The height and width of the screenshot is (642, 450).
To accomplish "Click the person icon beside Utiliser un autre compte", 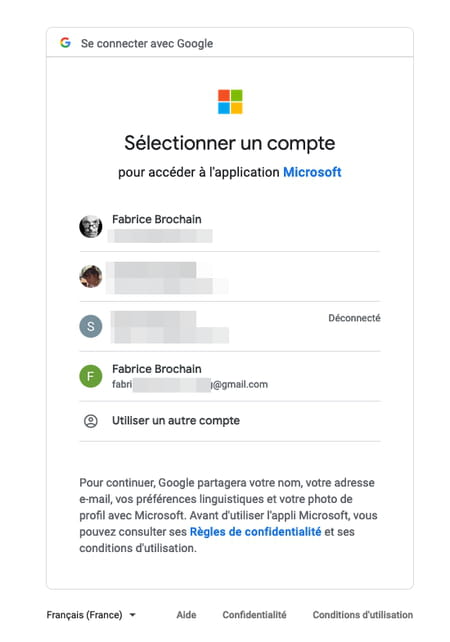I will (90, 421).
